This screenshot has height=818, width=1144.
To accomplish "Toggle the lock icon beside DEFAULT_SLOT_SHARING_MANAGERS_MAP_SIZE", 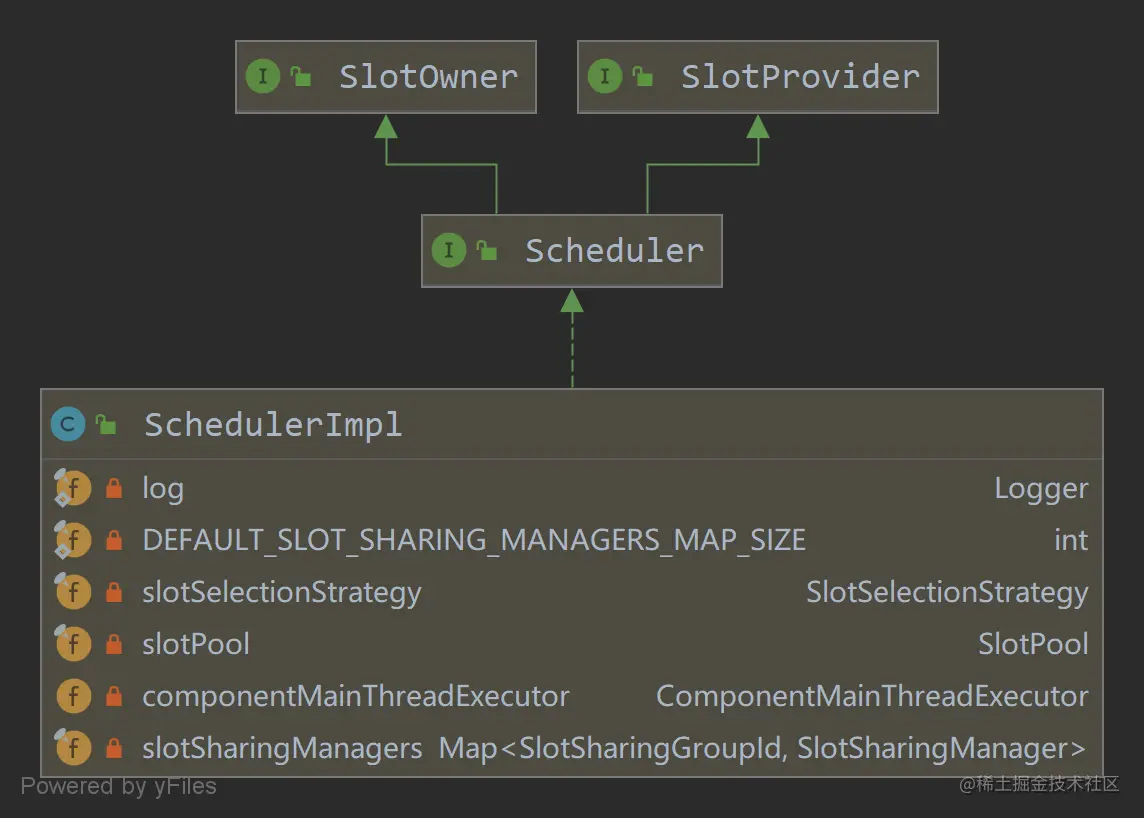I will 113,539.
